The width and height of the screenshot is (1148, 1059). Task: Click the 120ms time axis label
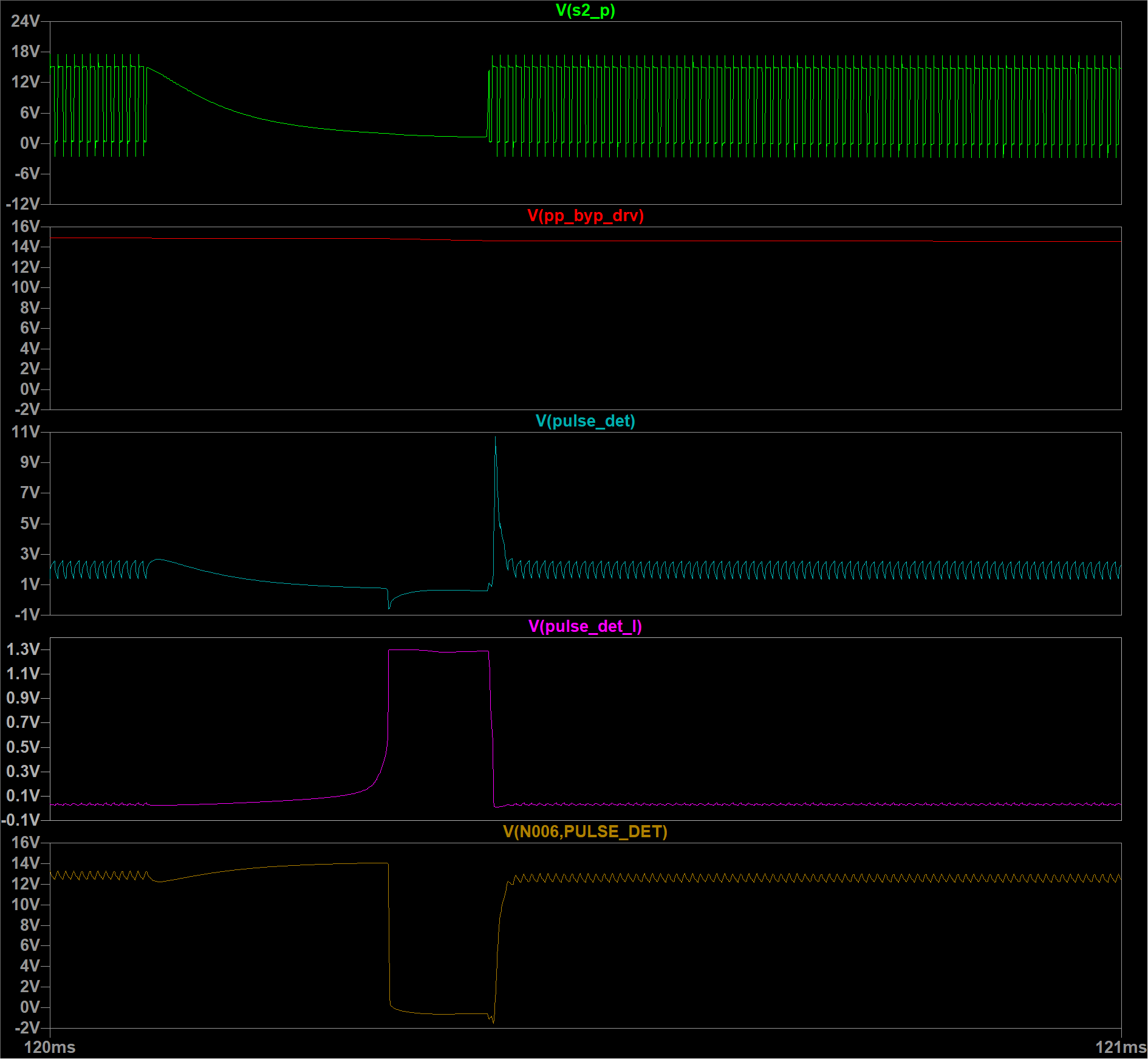coord(50,1047)
